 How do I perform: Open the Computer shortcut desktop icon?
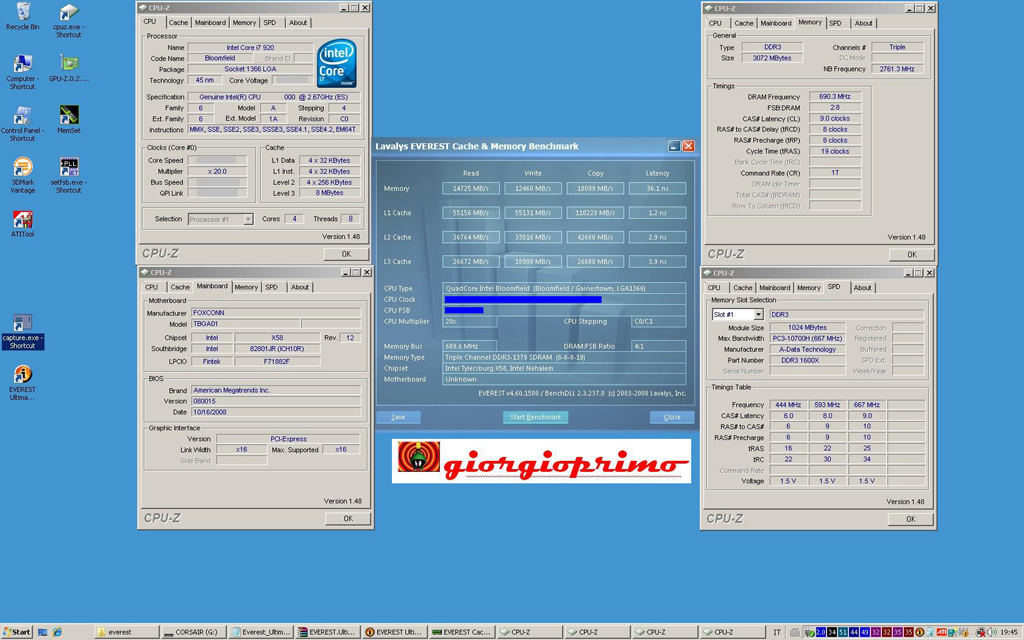(x=22, y=72)
